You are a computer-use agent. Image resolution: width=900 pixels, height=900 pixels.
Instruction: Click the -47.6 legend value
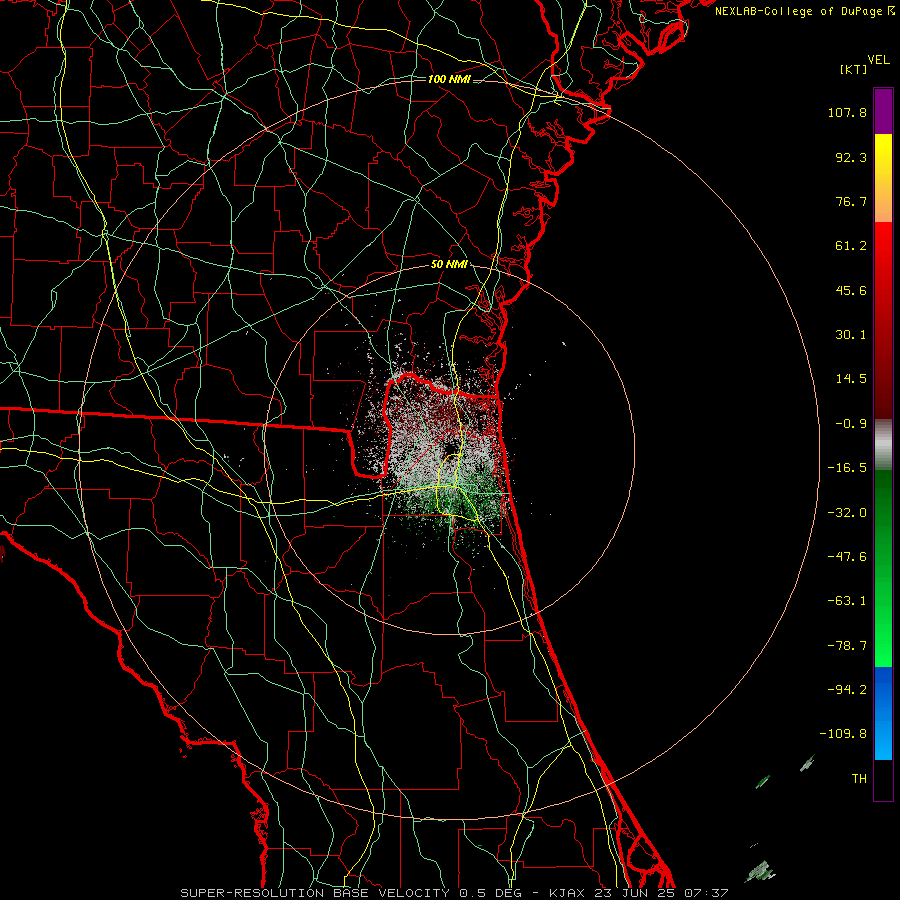(x=847, y=557)
